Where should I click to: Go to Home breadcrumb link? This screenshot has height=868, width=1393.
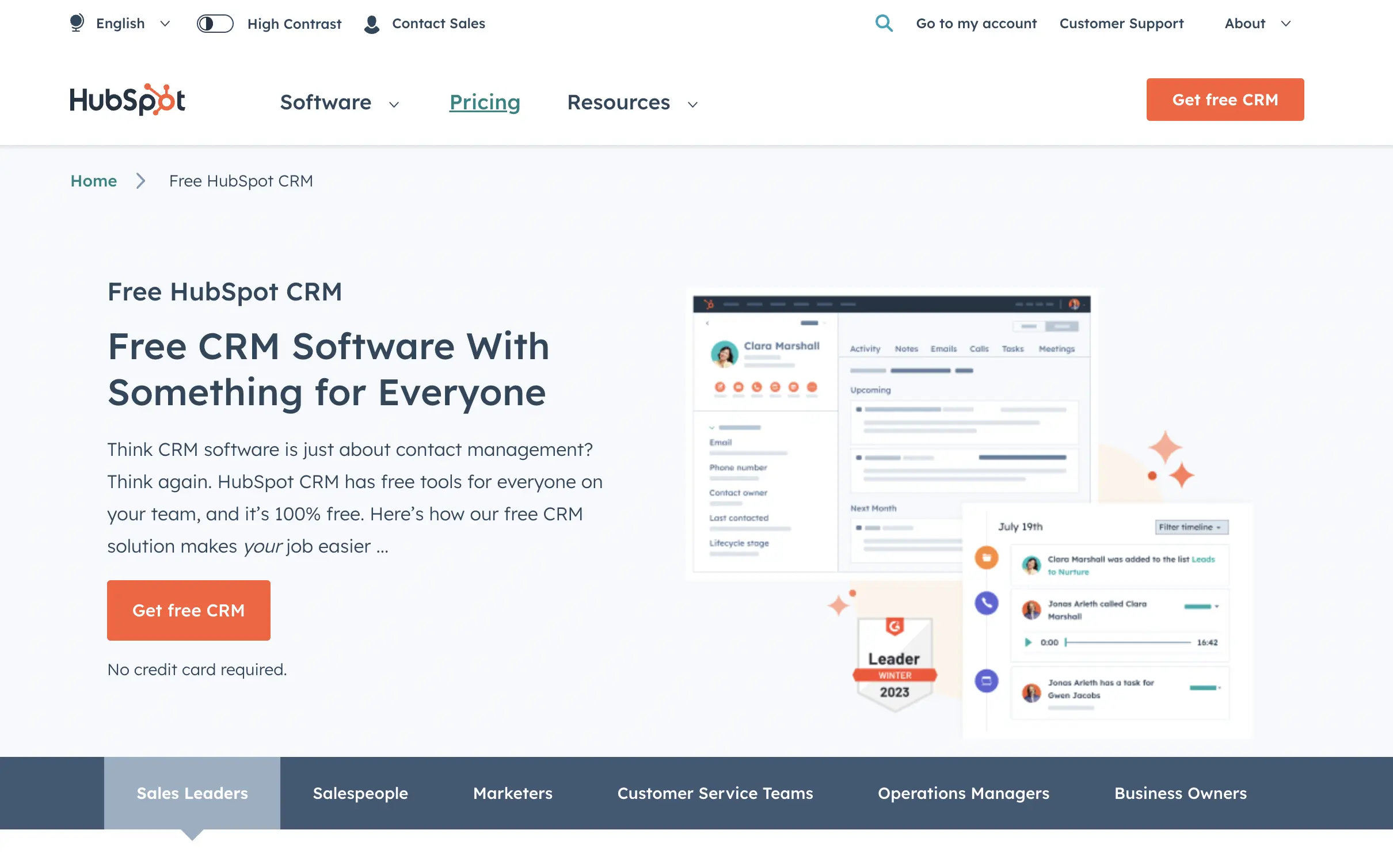(94, 181)
